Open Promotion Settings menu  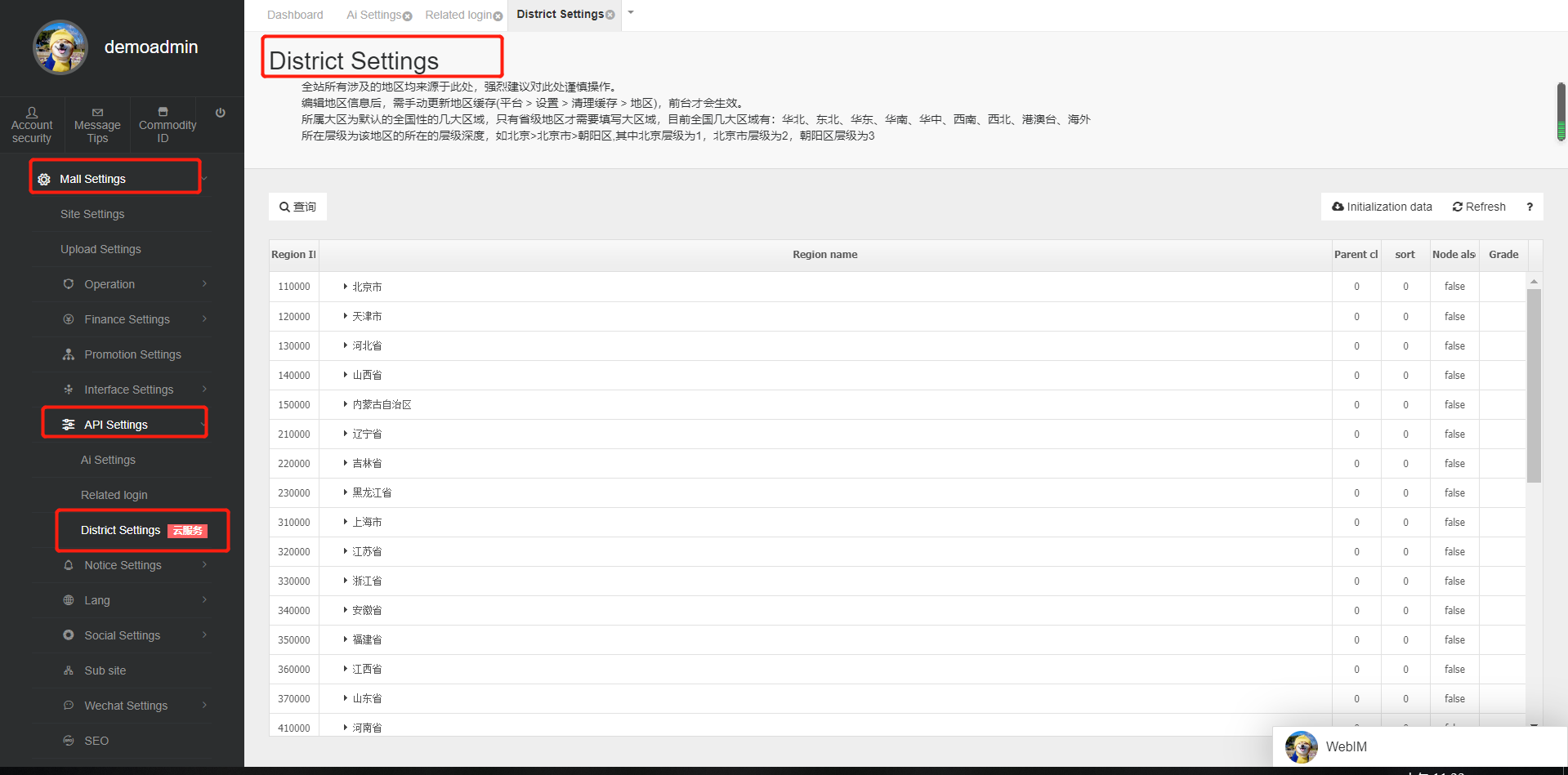click(x=121, y=354)
